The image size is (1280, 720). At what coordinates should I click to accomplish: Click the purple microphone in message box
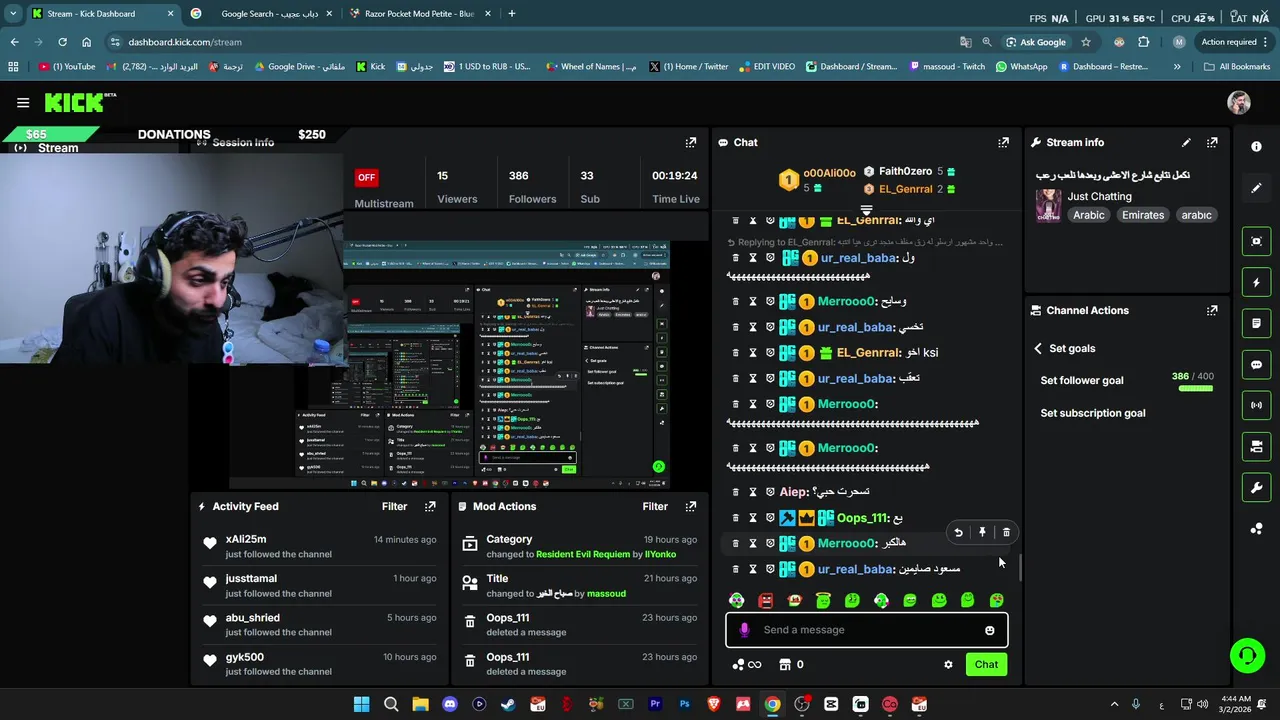[x=744, y=630]
